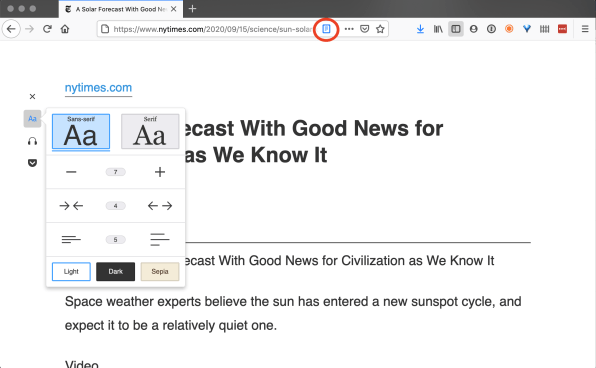Open page actions three-dot menu
The height and width of the screenshot is (368, 596).
tap(349, 29)
